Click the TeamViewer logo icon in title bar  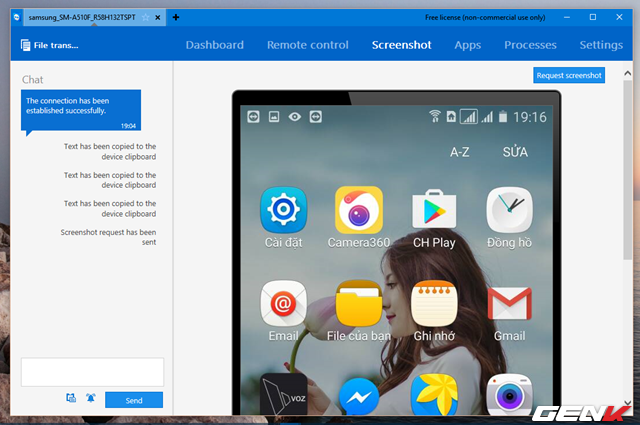pos(17,17)
